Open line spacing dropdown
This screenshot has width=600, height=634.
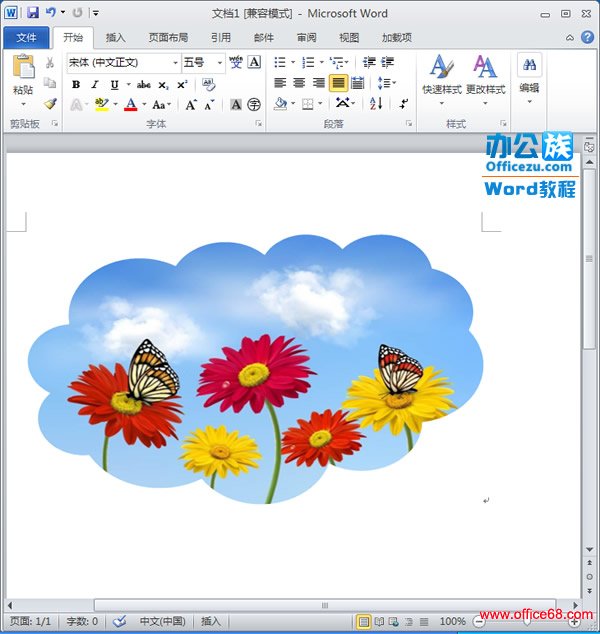coord(387,83)
